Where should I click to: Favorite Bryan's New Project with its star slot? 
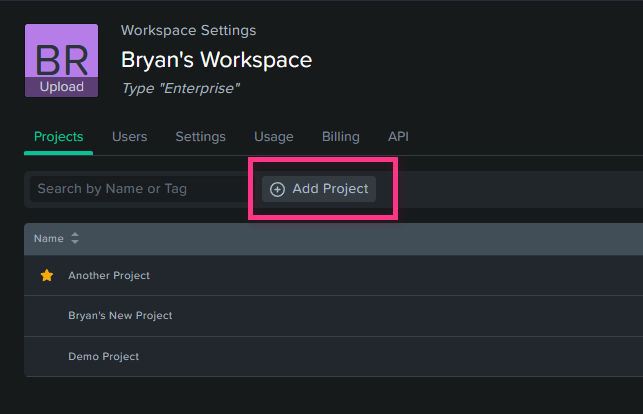[47, 316]
